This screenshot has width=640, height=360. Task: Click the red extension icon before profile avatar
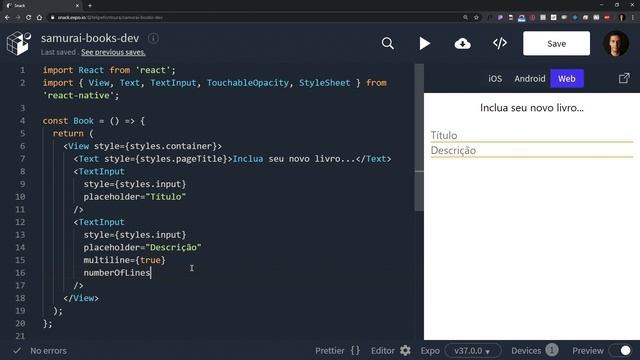[607, 18]
